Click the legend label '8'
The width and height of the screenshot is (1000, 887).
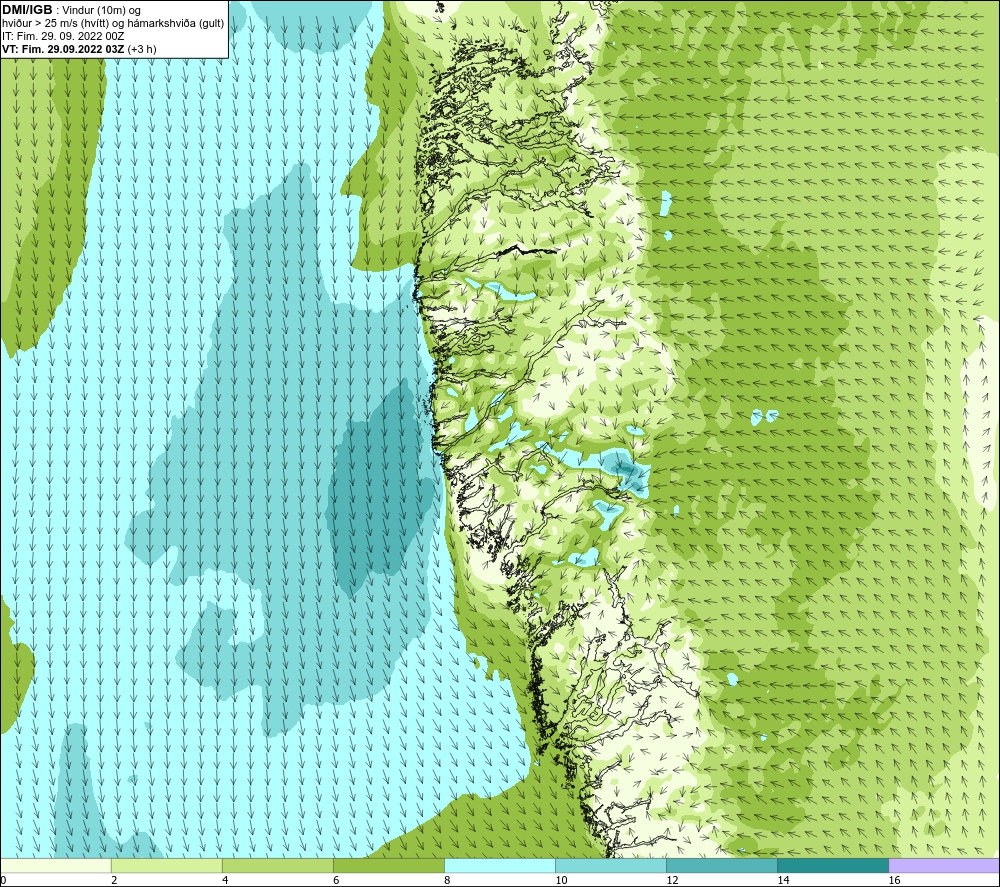(447, 880)
